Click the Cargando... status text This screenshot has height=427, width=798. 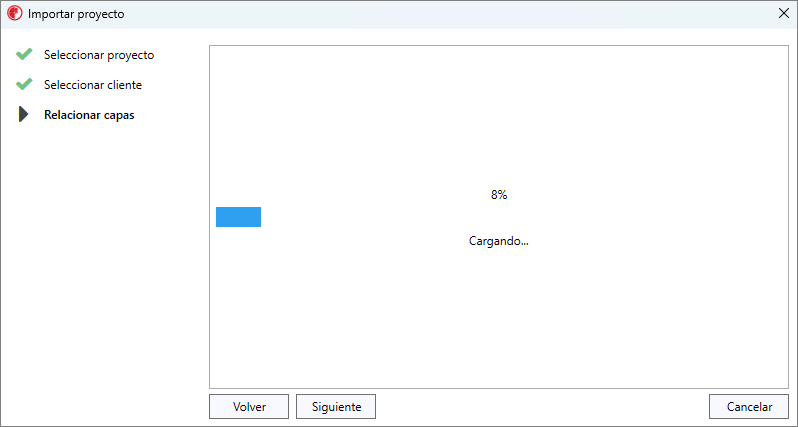pyautogui.click(x=499, y=241)
